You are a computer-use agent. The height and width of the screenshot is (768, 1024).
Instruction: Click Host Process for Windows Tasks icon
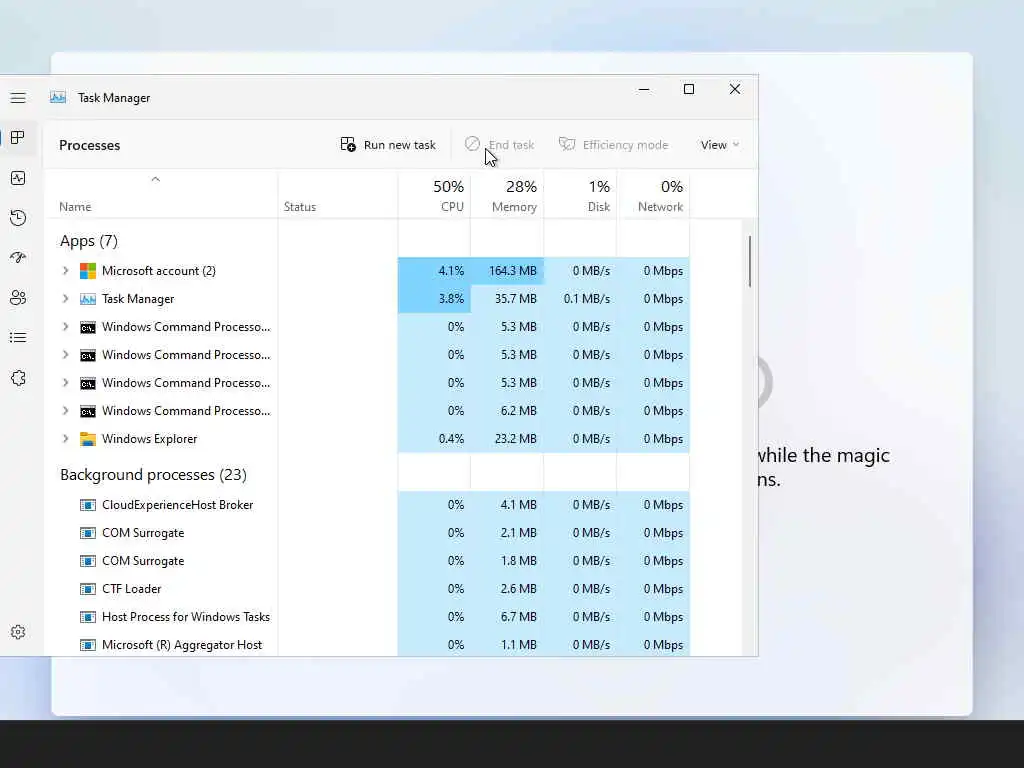click(x=88, y=617)
